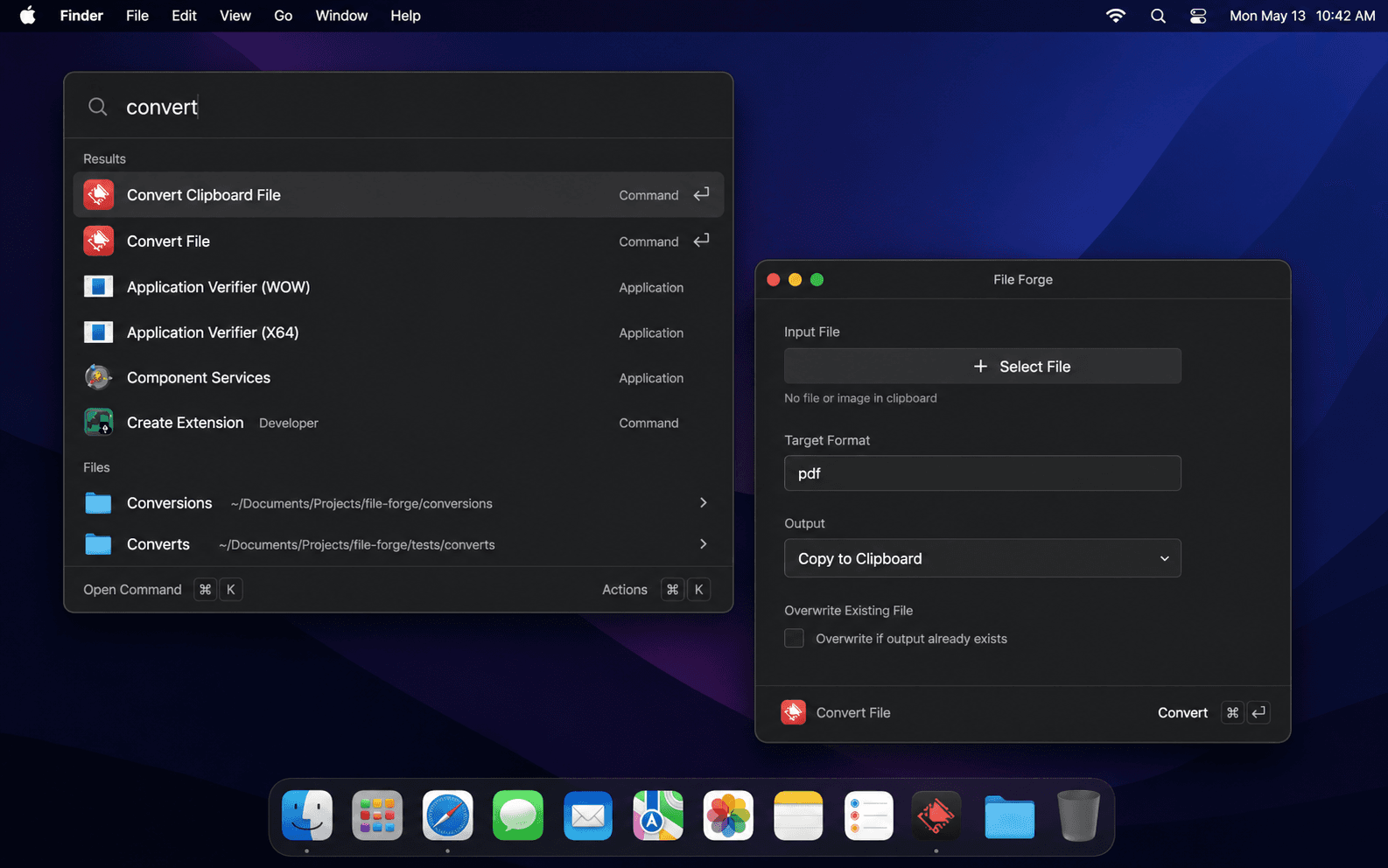Open the File menu
This screenshot has width=1388, height=868.
tap(137, 16)
